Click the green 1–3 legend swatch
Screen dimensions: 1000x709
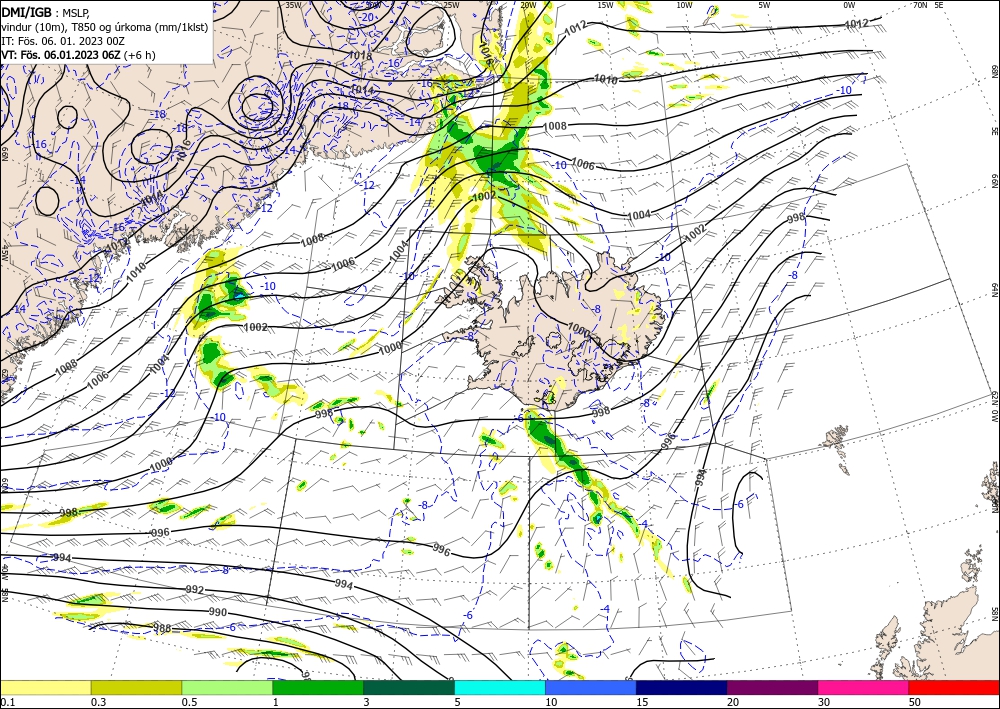[x=318, y=687]
